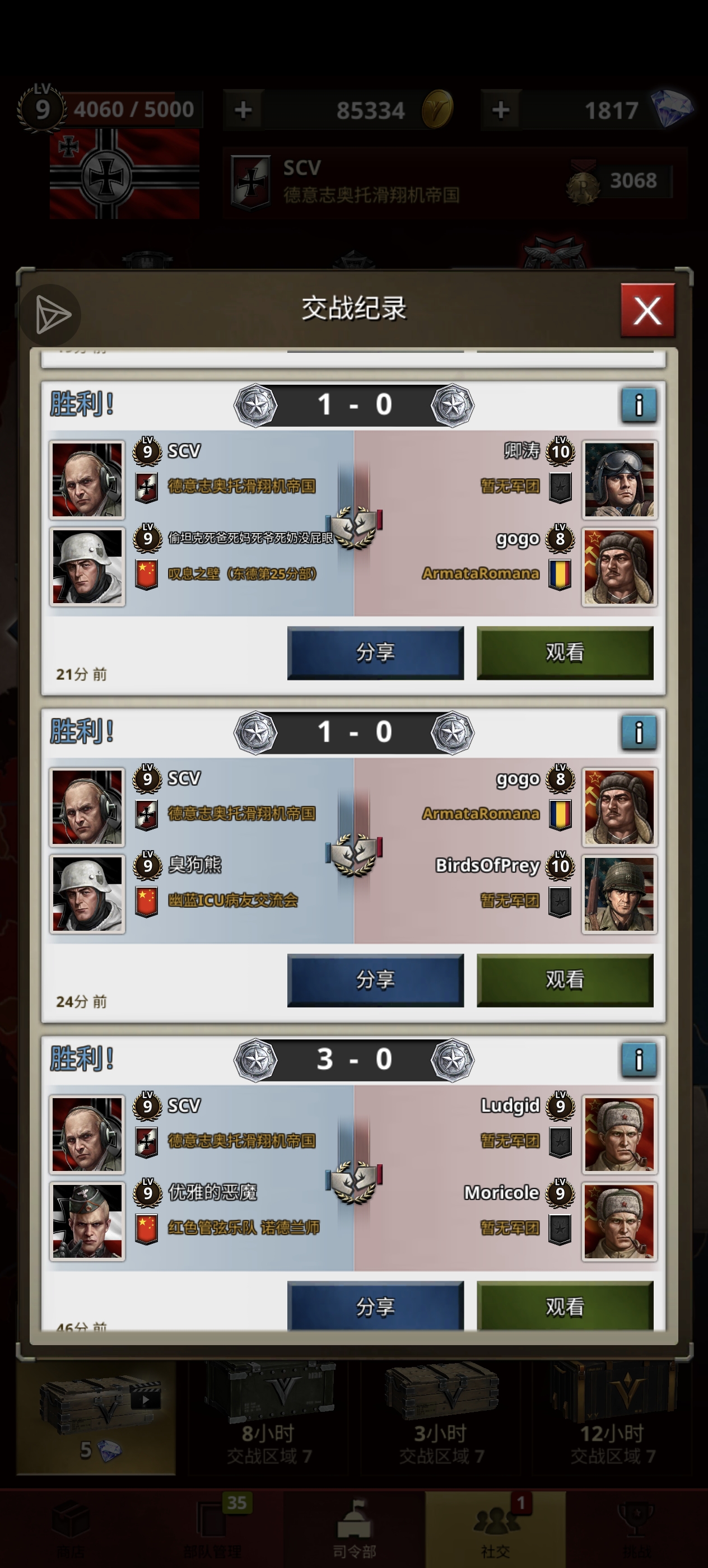Open info icon for the 3 - 0 battle
708x1568 pixels.
639,1060
